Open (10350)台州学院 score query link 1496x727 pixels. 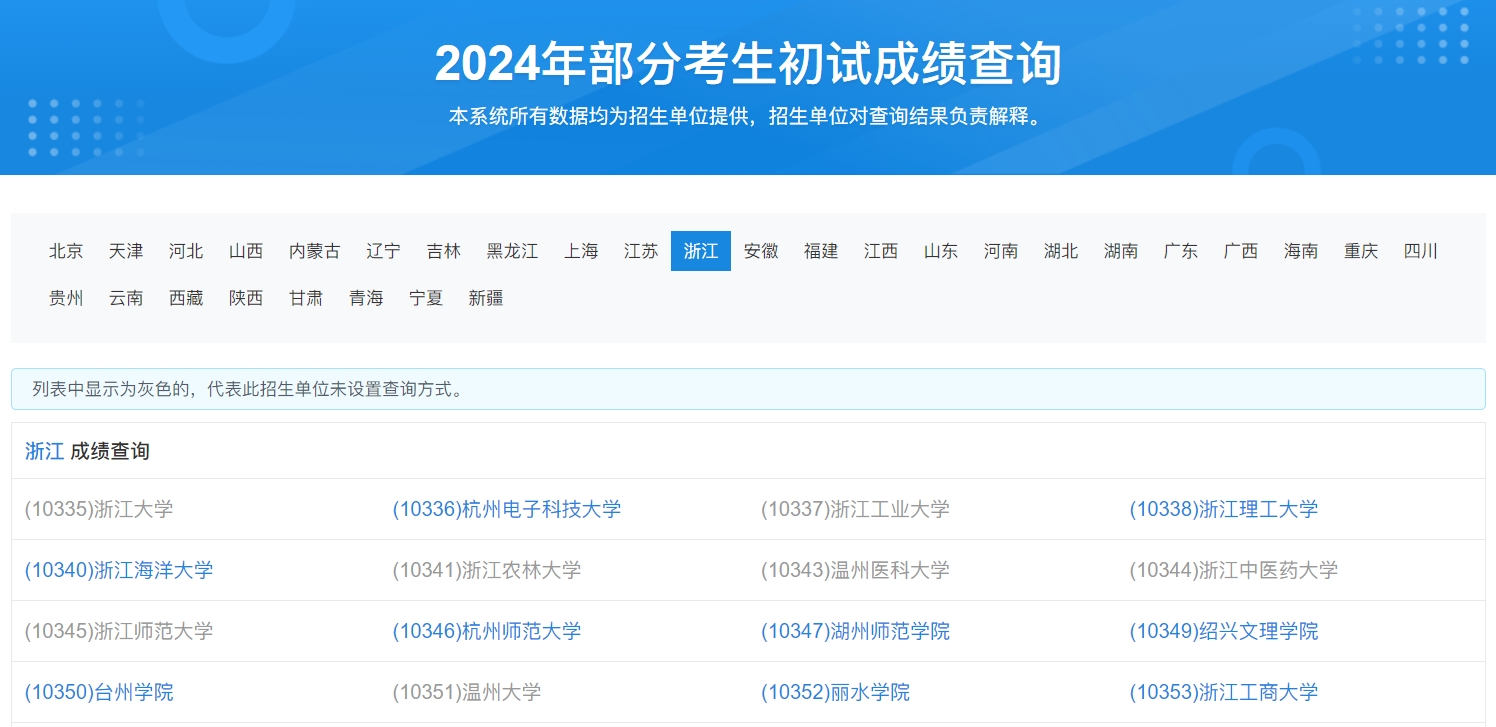click(99, 692)
